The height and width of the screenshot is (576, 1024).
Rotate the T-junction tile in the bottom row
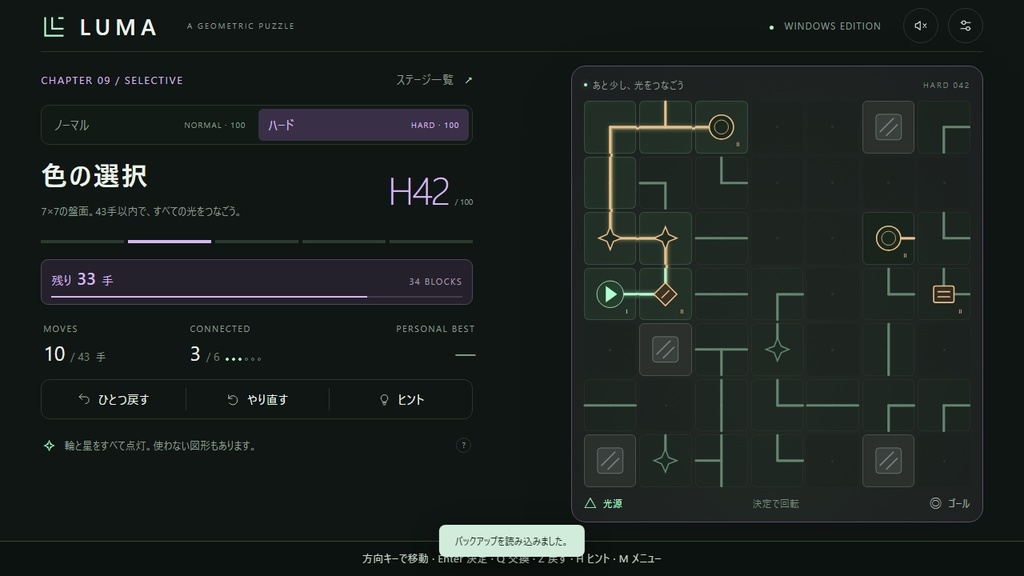click(x=721, y=460)
